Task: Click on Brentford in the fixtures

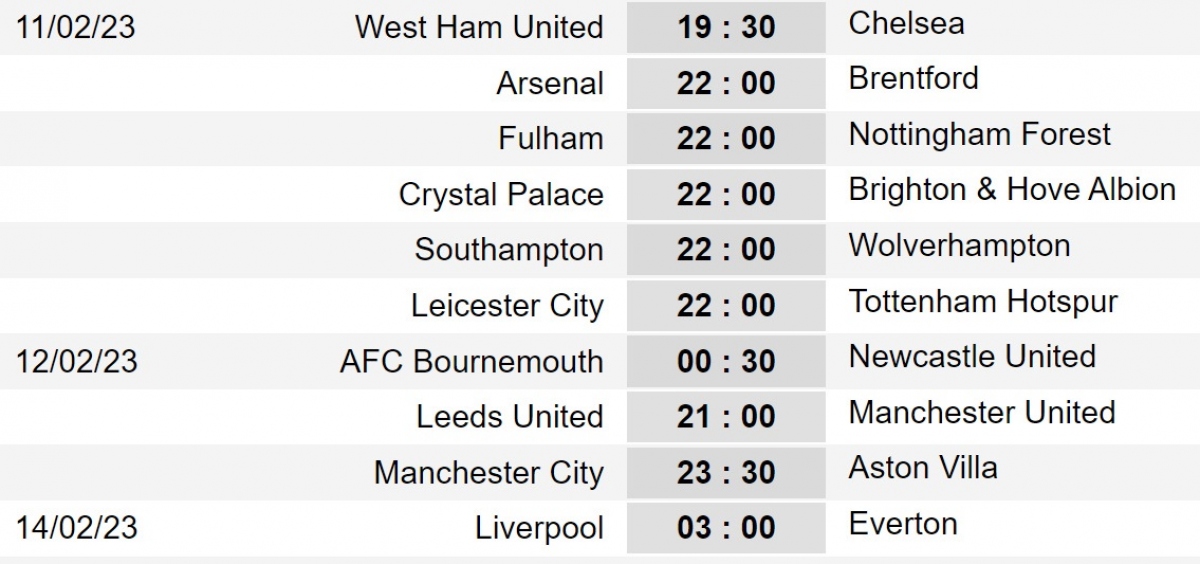Action: [913, 78]
